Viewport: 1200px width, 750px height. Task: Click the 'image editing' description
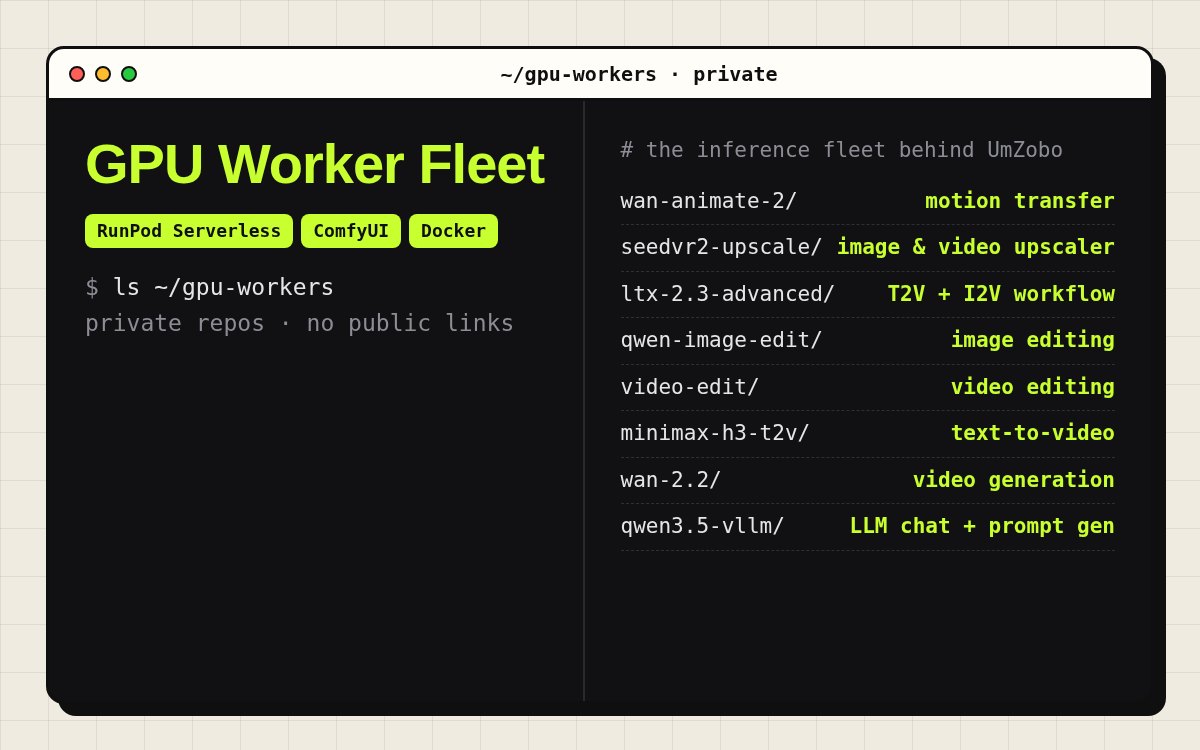tap(1033, 340)
